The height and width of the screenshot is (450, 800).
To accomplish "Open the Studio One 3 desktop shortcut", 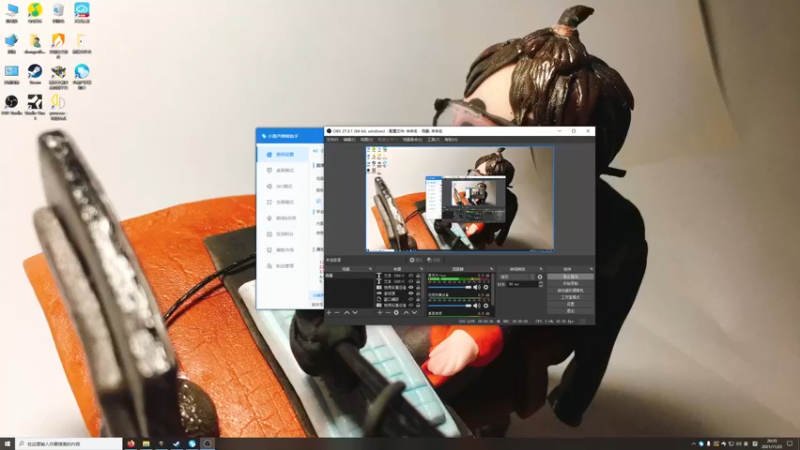I will point(35,106).
